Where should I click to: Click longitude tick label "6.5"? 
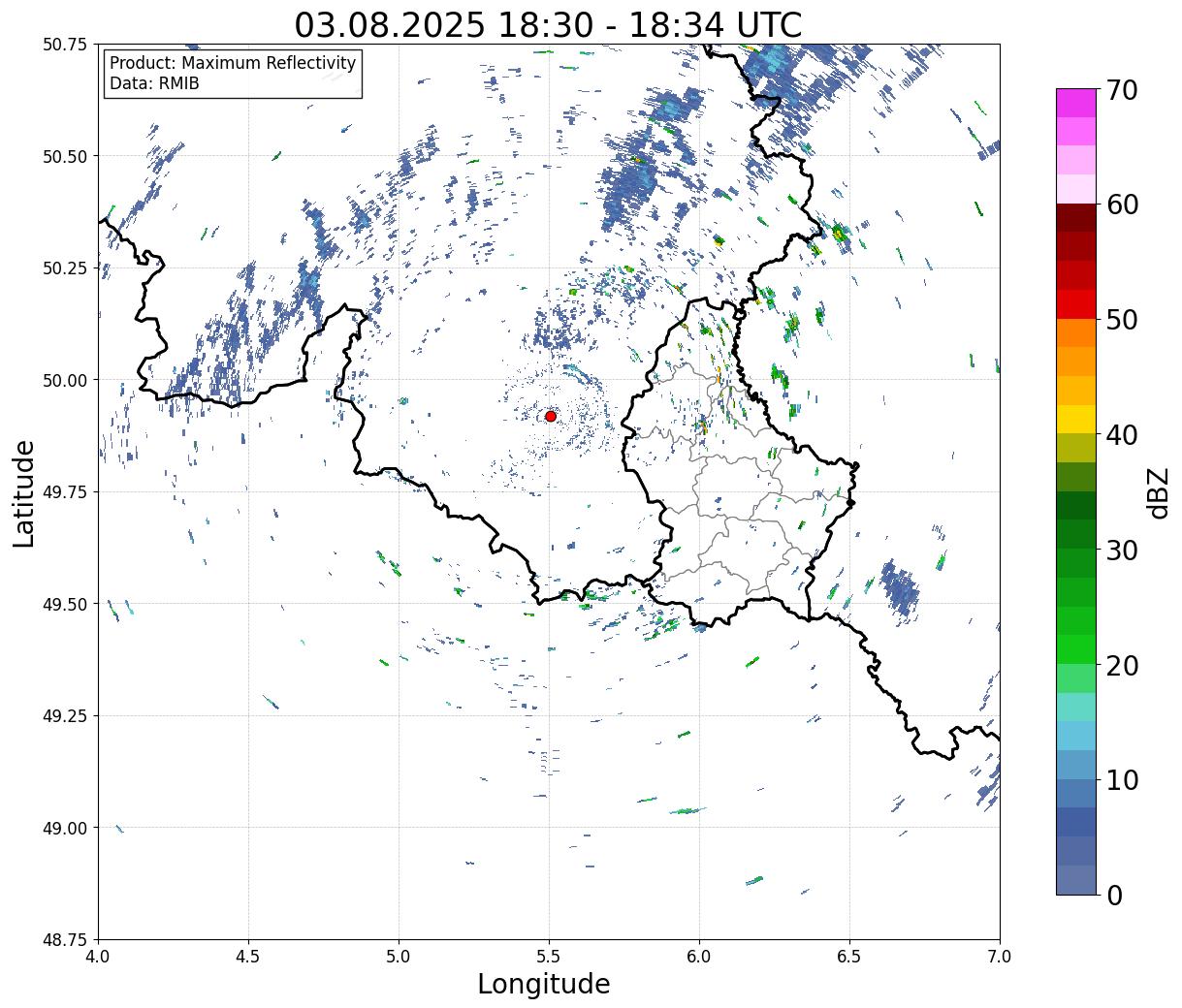pos(849,957)
